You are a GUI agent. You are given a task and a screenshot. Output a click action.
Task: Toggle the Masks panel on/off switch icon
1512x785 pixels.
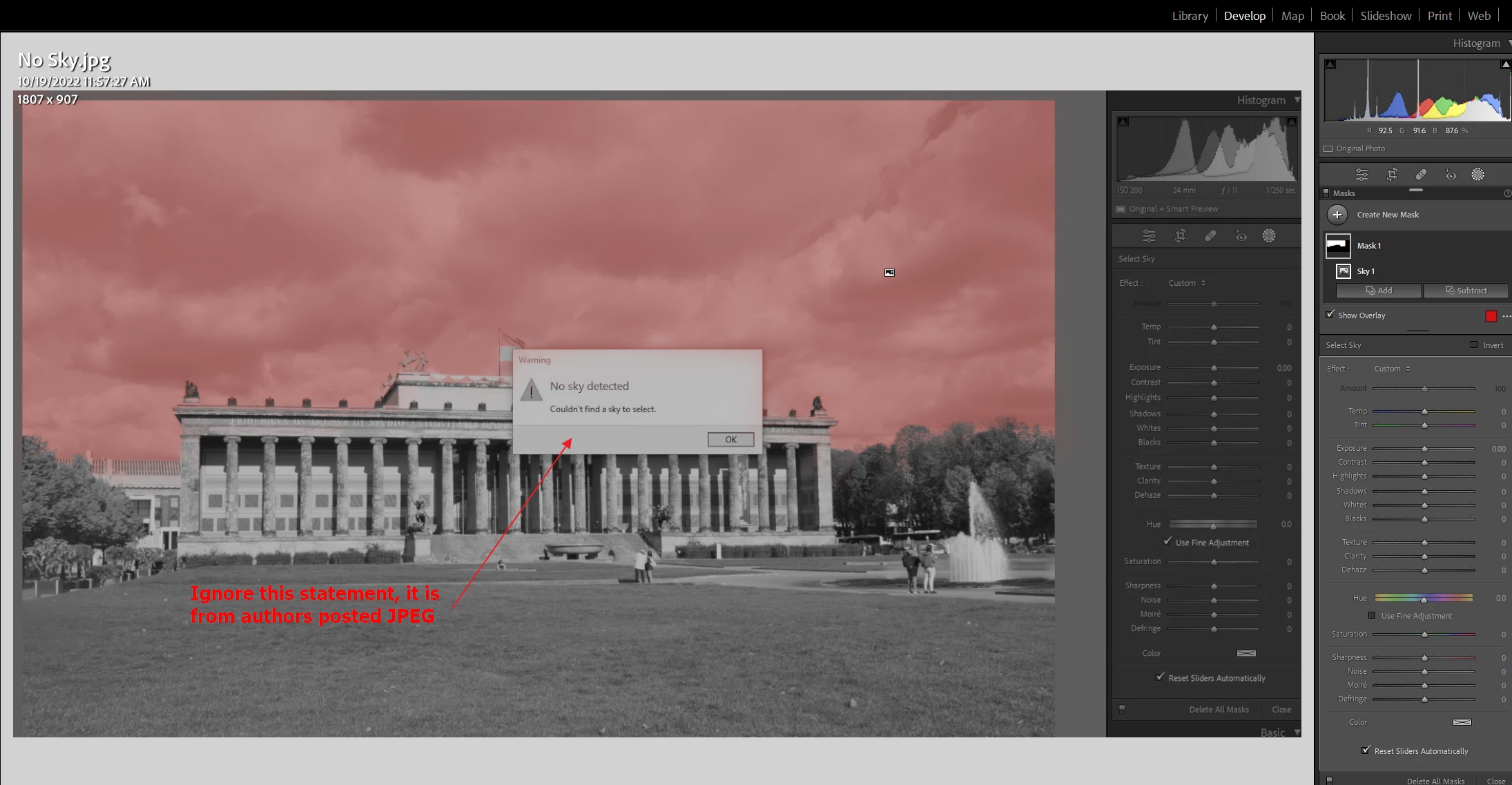pos(1326,193)
